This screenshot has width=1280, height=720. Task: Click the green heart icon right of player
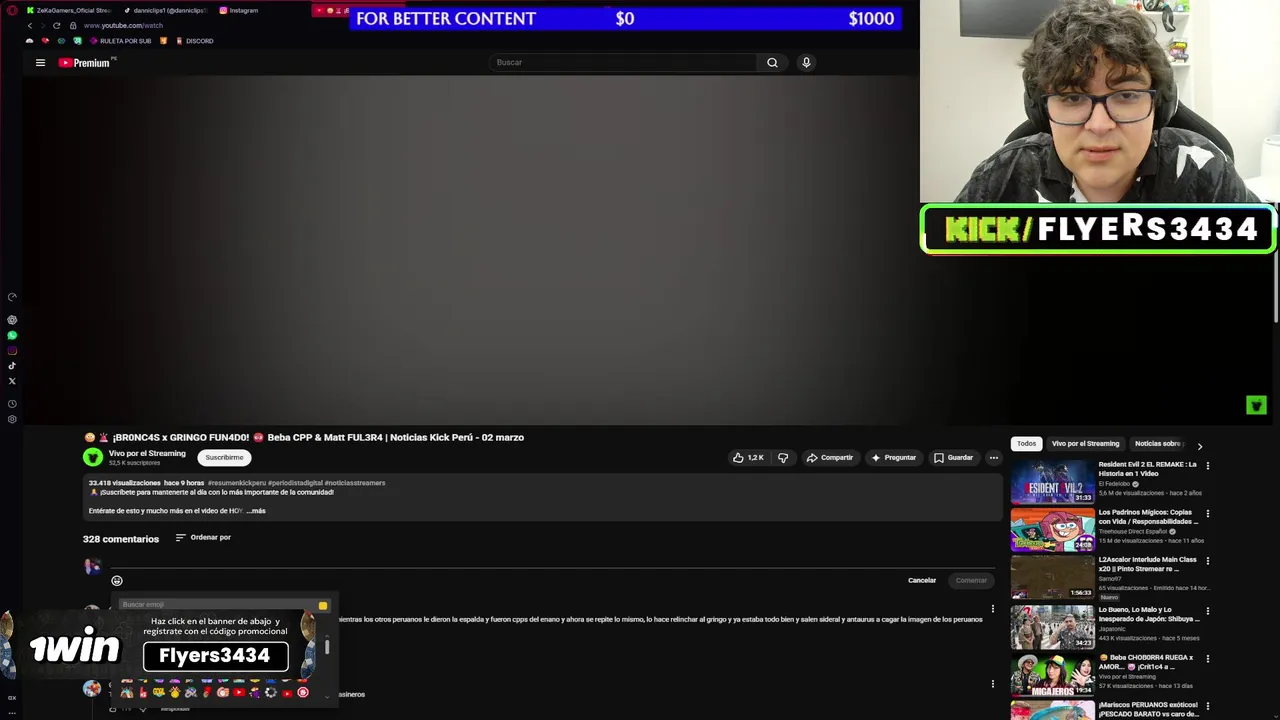(1257, 405)
